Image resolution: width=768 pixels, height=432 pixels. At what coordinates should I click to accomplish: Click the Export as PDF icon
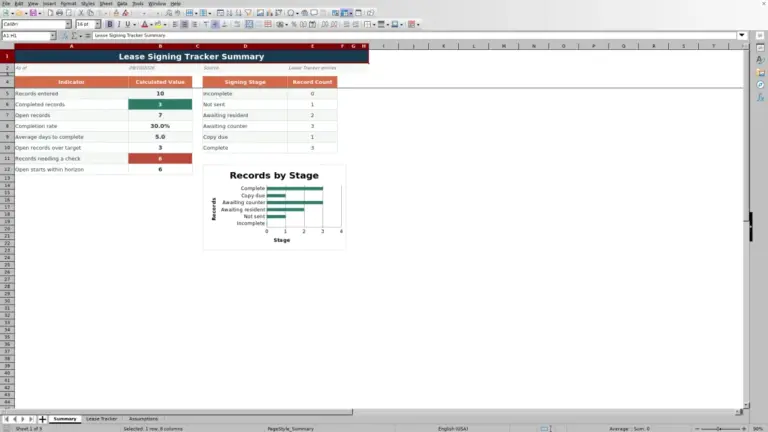pyautogui.click(x=50, y=13)
